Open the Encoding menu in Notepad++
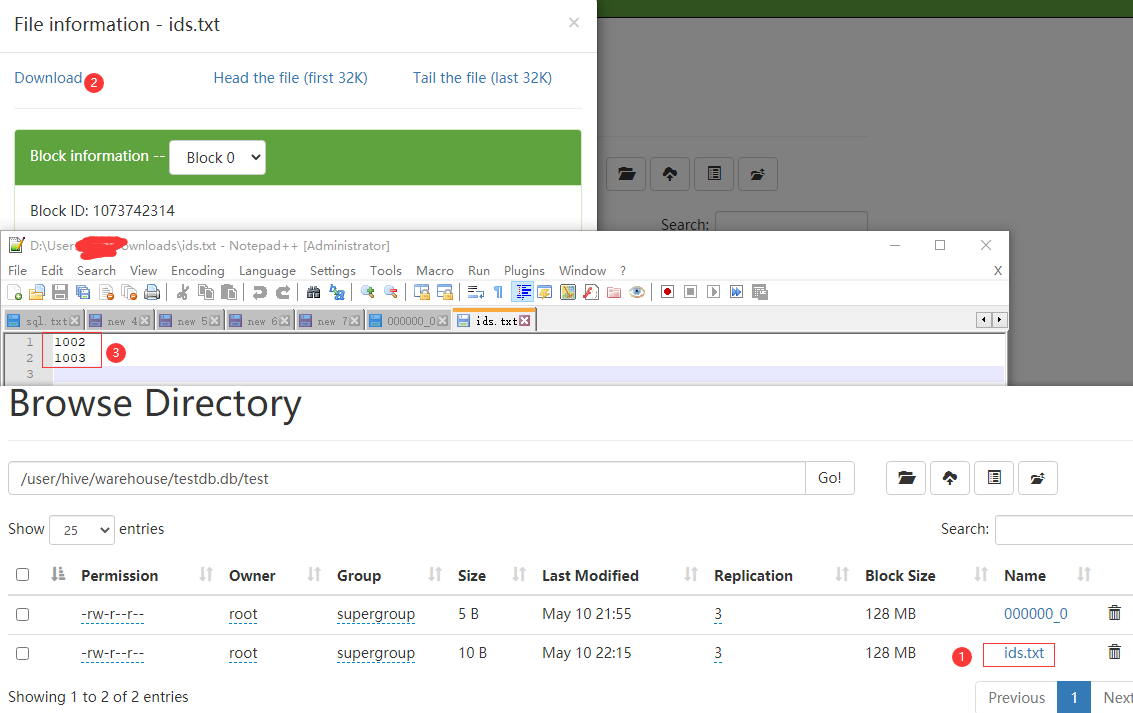The height and width of the screenshot is (713, 1133). coord(197,270)
